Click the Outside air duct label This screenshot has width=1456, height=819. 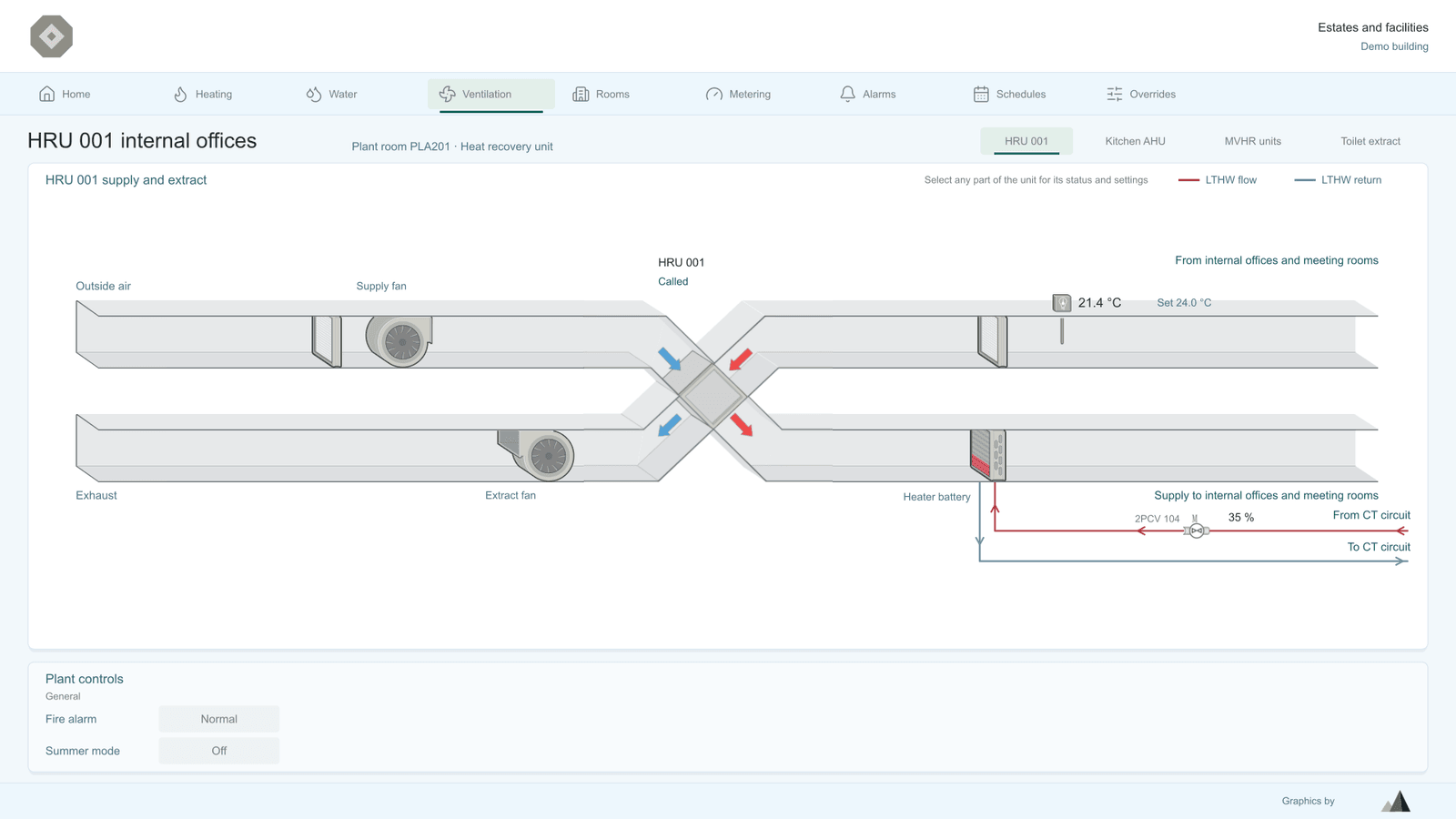click(103, 286)
